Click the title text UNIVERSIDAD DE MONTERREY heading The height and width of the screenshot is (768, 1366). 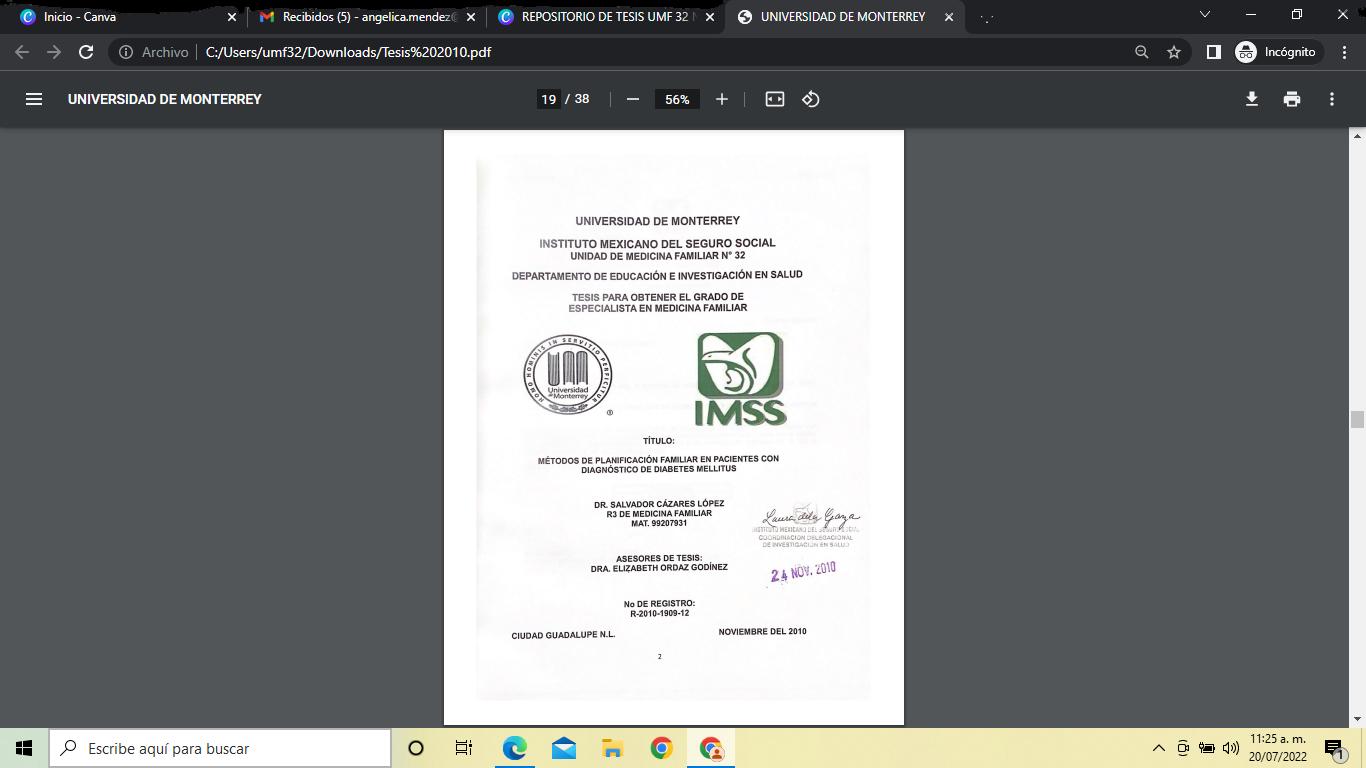(x=657, y=221)
